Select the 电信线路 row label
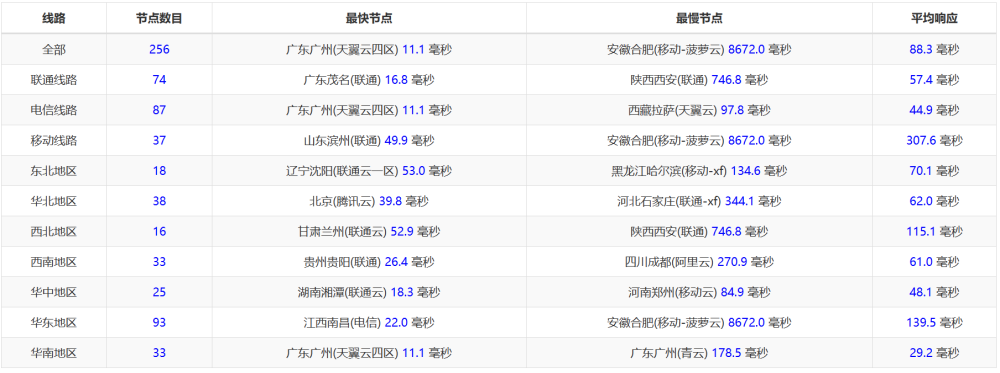The image size is (1000, 373). tap(54, 110)
